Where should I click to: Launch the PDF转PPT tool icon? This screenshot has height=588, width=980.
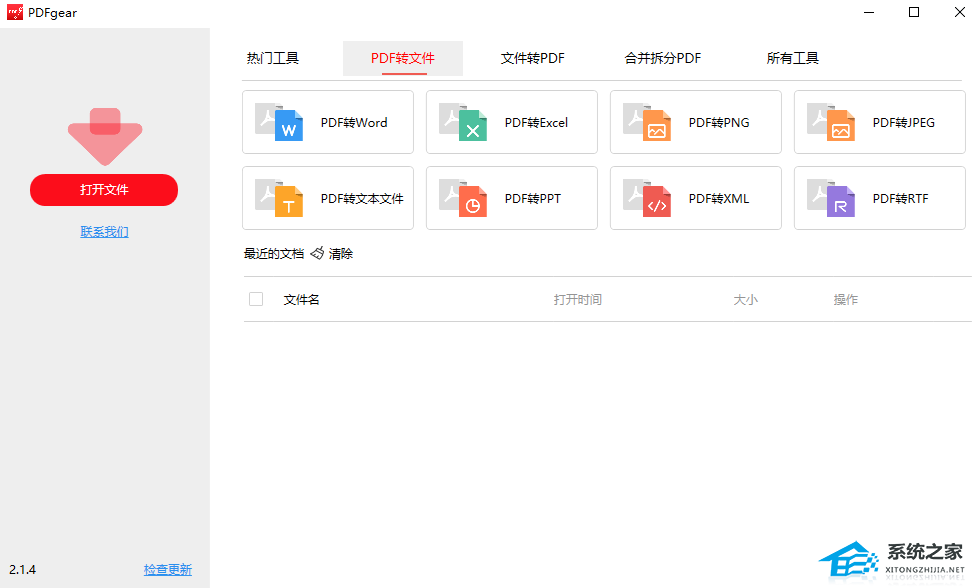coord(463,199)
